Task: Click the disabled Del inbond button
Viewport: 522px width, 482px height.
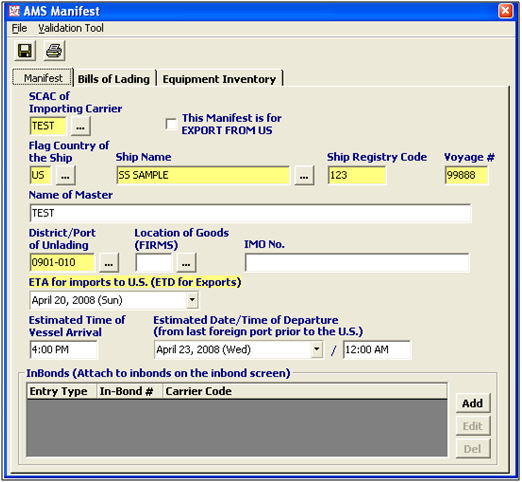Action: [473, 449]
